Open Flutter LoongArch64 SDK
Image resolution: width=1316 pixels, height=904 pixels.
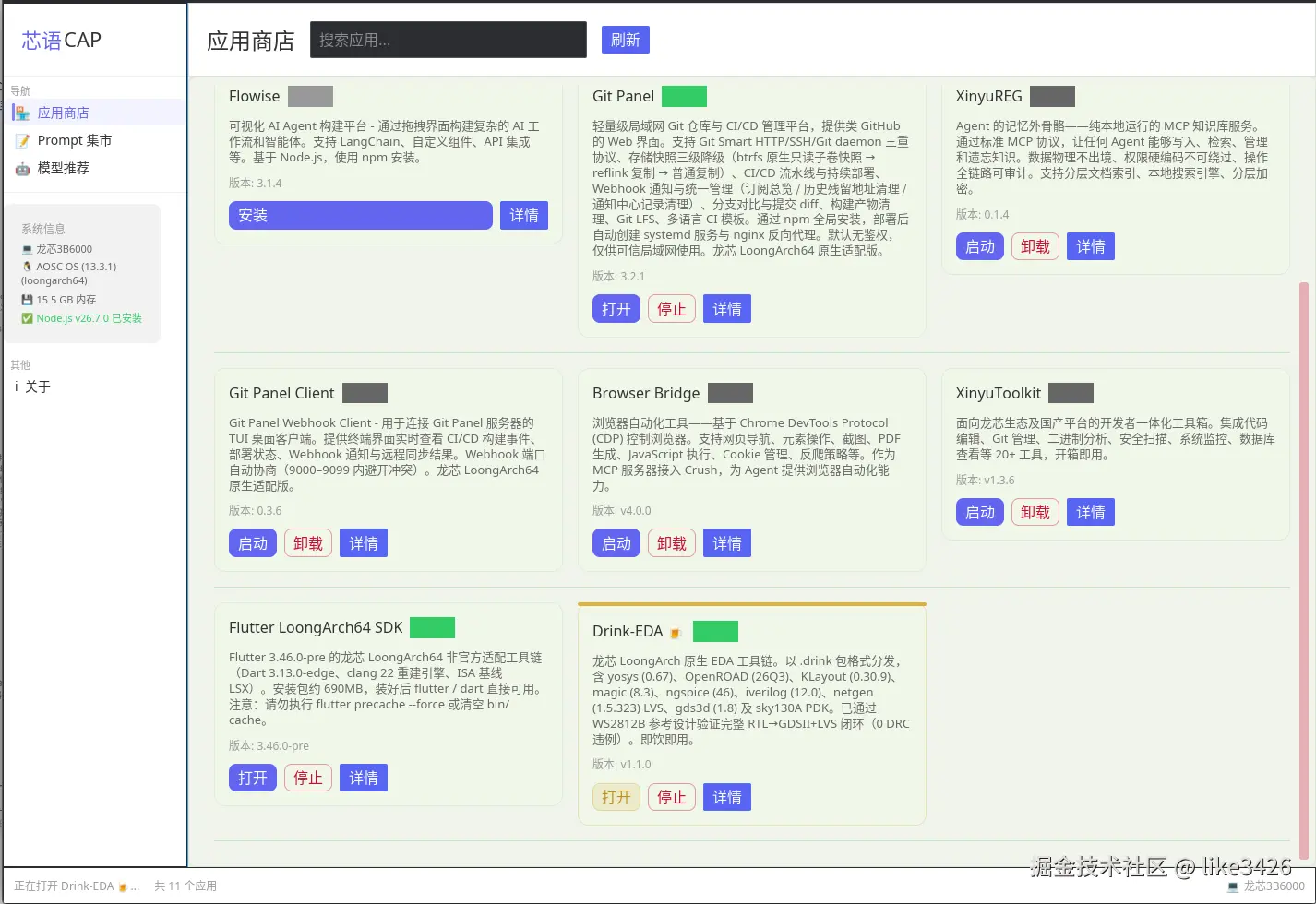[x=253, y=778]
